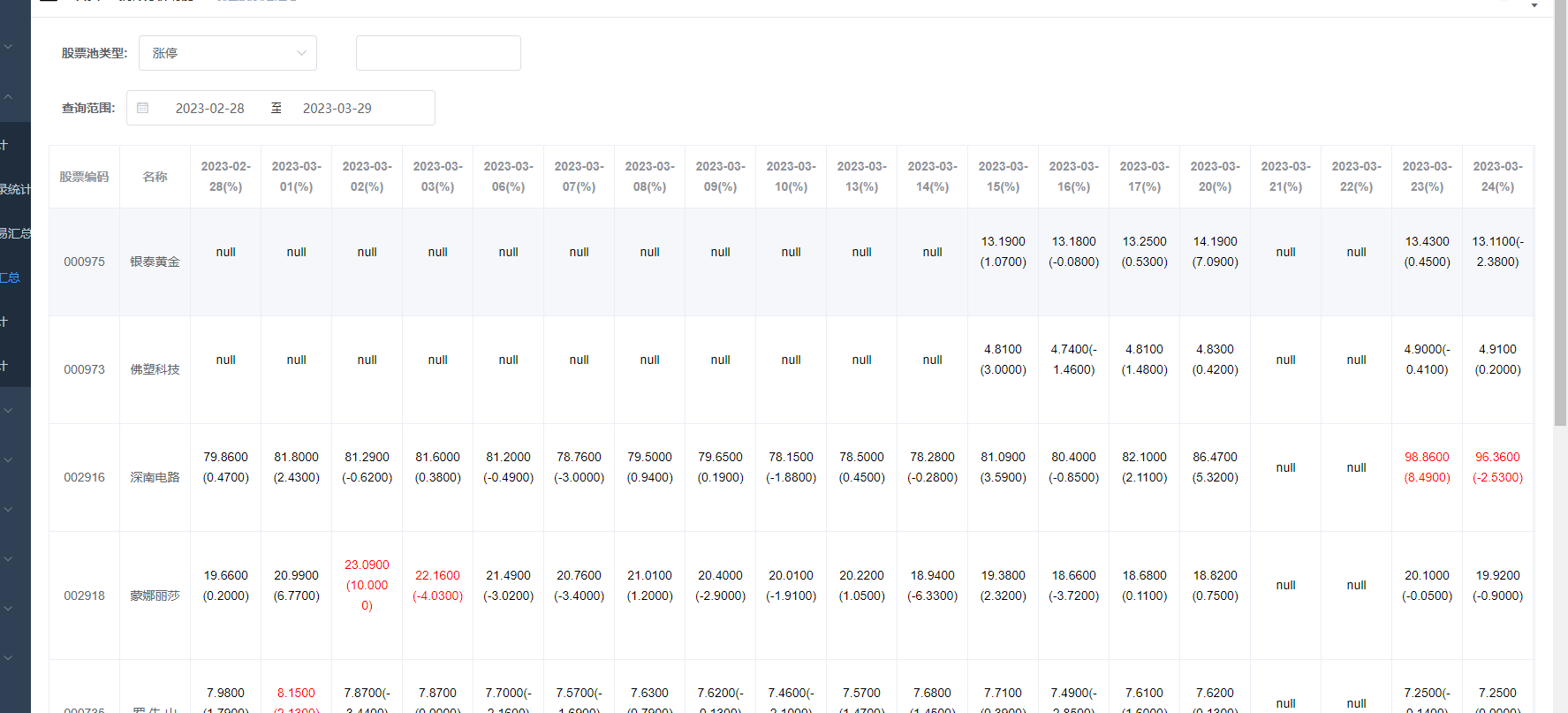
Task: Open the sidebar item ending in 录统计
Action: [15, 189]
